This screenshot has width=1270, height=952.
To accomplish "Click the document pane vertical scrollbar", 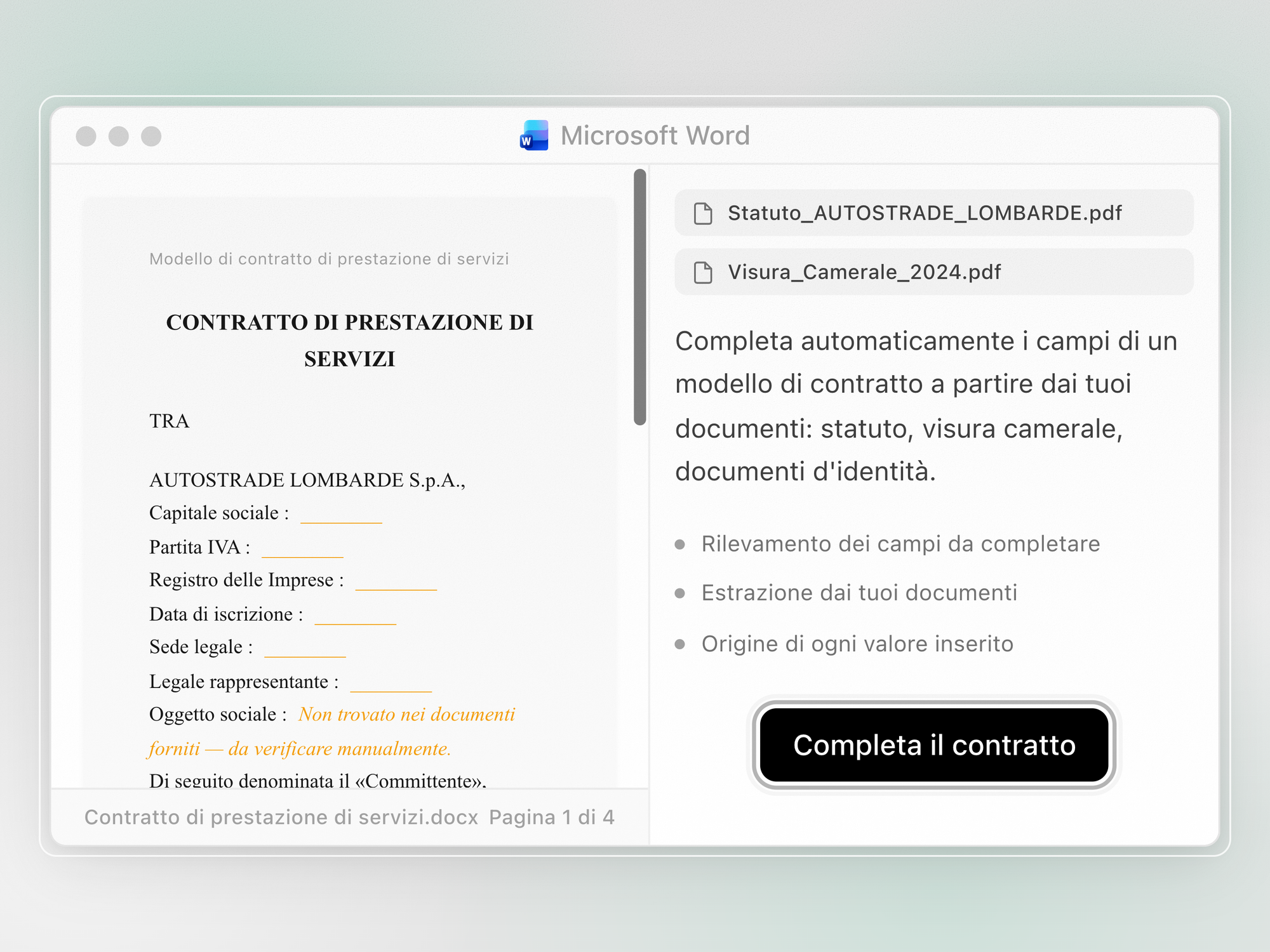I will click(640, 297).
